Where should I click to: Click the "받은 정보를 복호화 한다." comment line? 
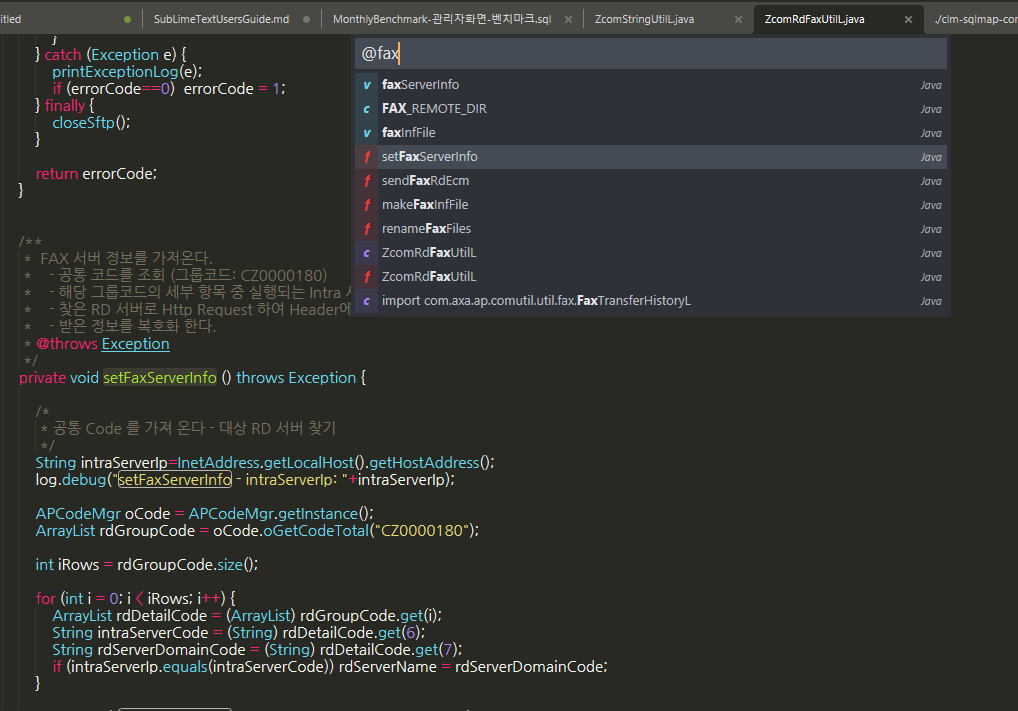(137, 326)
